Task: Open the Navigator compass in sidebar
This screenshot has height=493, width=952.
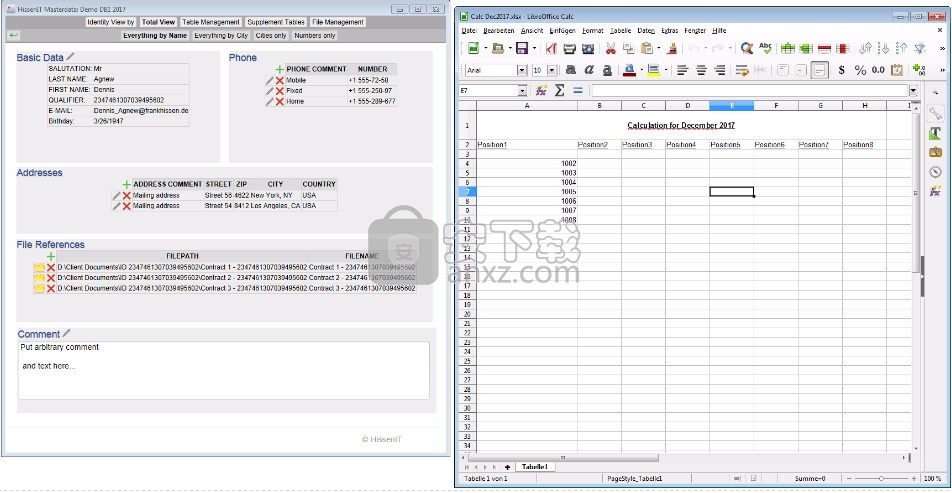Action: 935,172
